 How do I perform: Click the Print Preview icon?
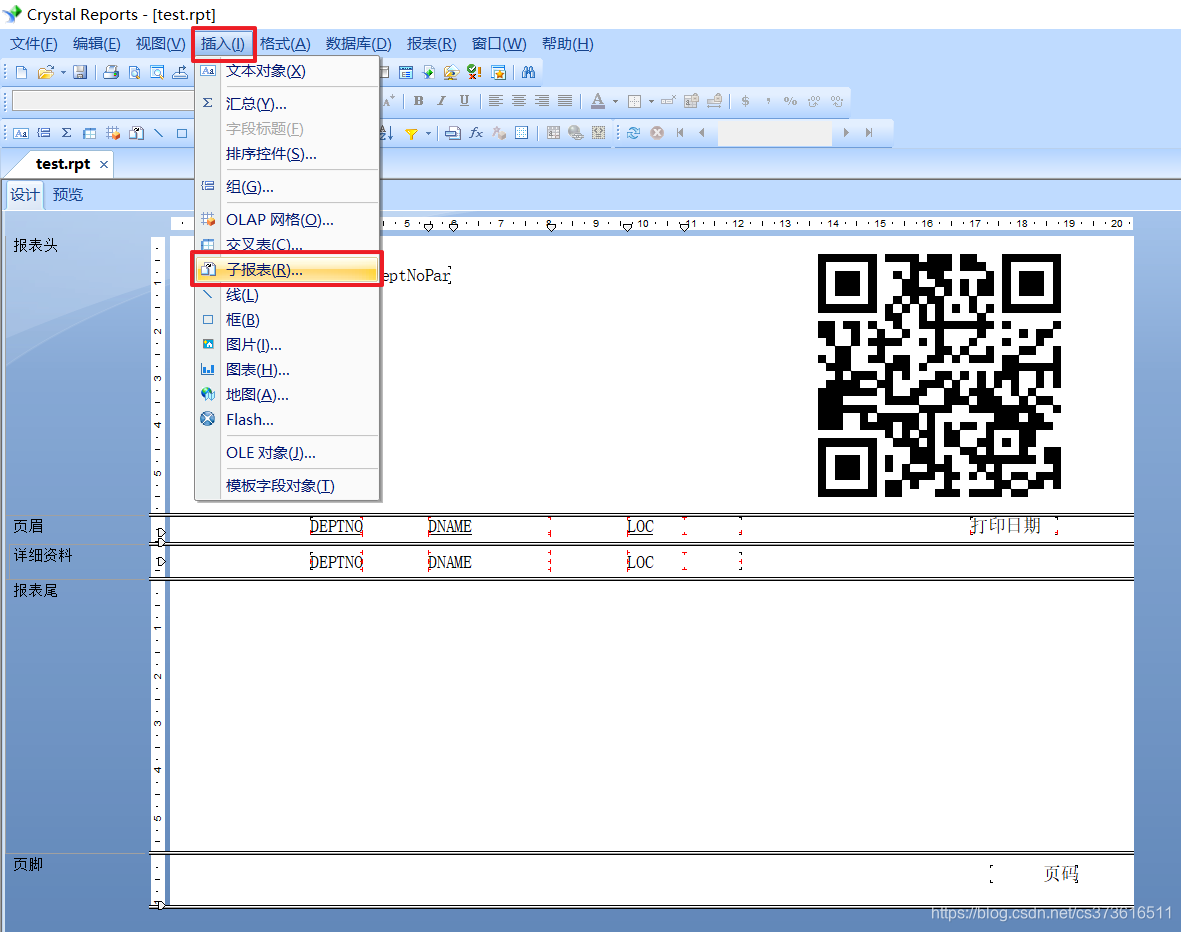pyautogui.click(x=134, y=72)
